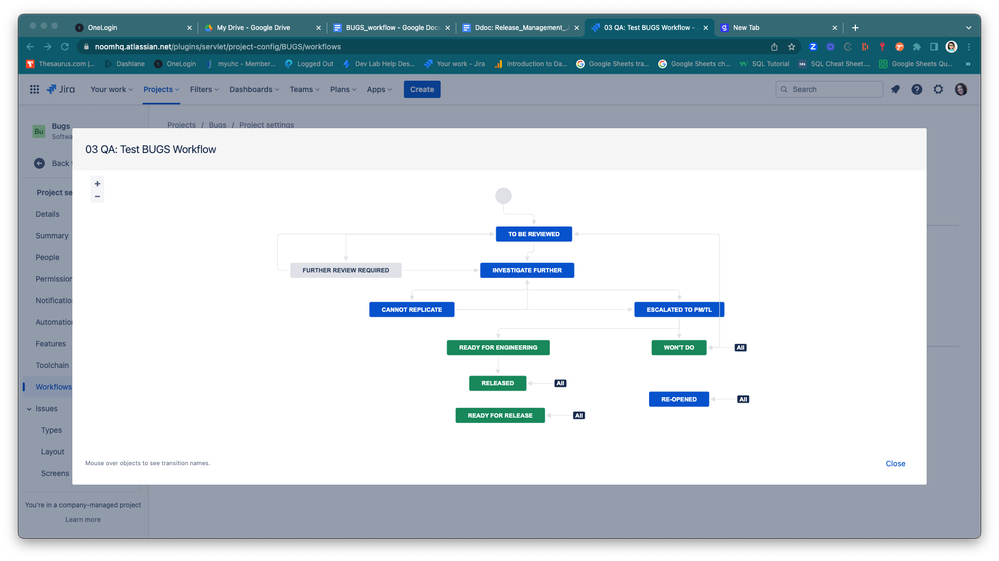The width and height of the screenshot is (999, 561).
Task: Open Jira user profile avatar
Action: click(x=961, y=90)
